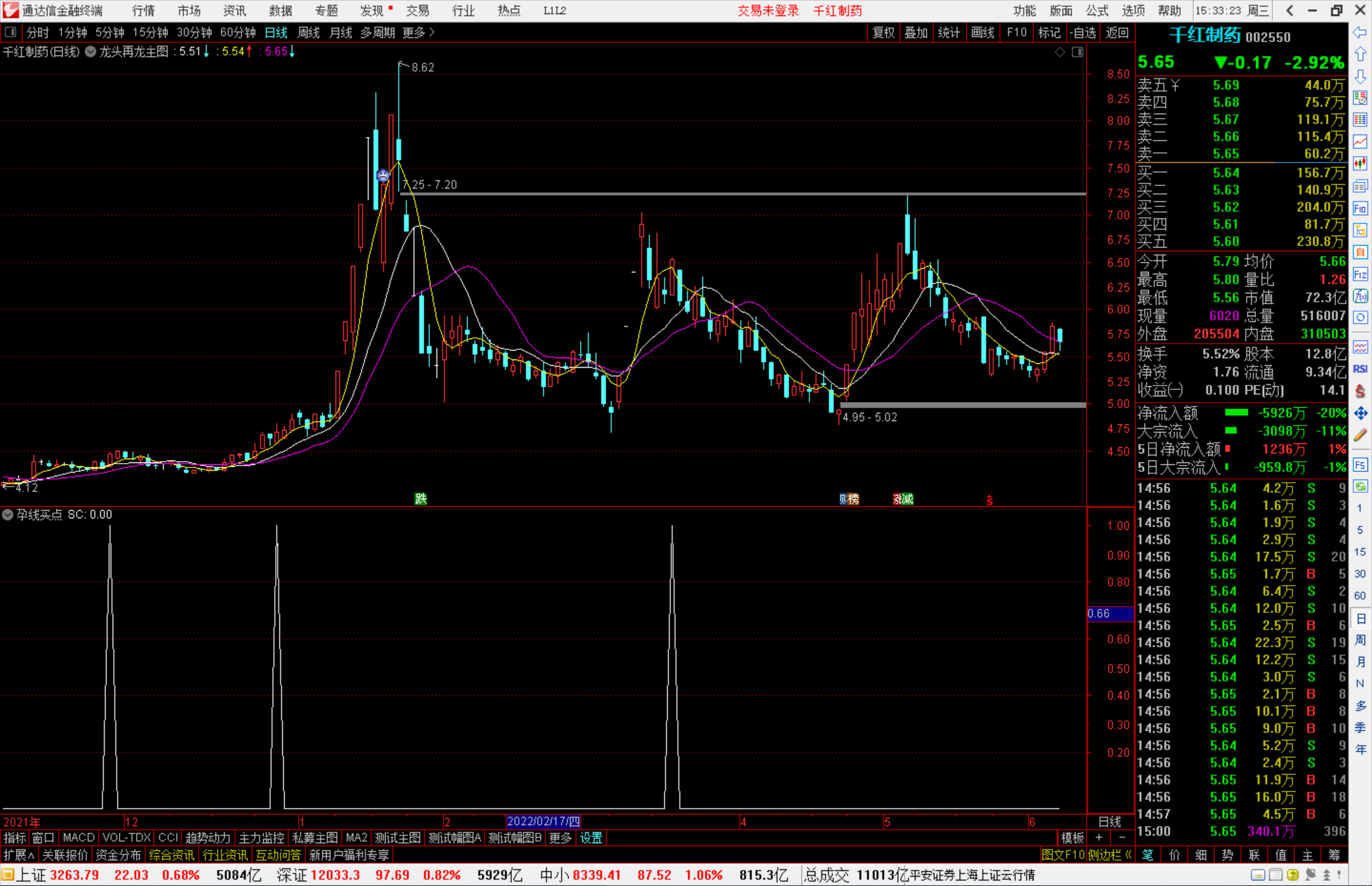Select 月线 monthly period

tap(340, 32)
